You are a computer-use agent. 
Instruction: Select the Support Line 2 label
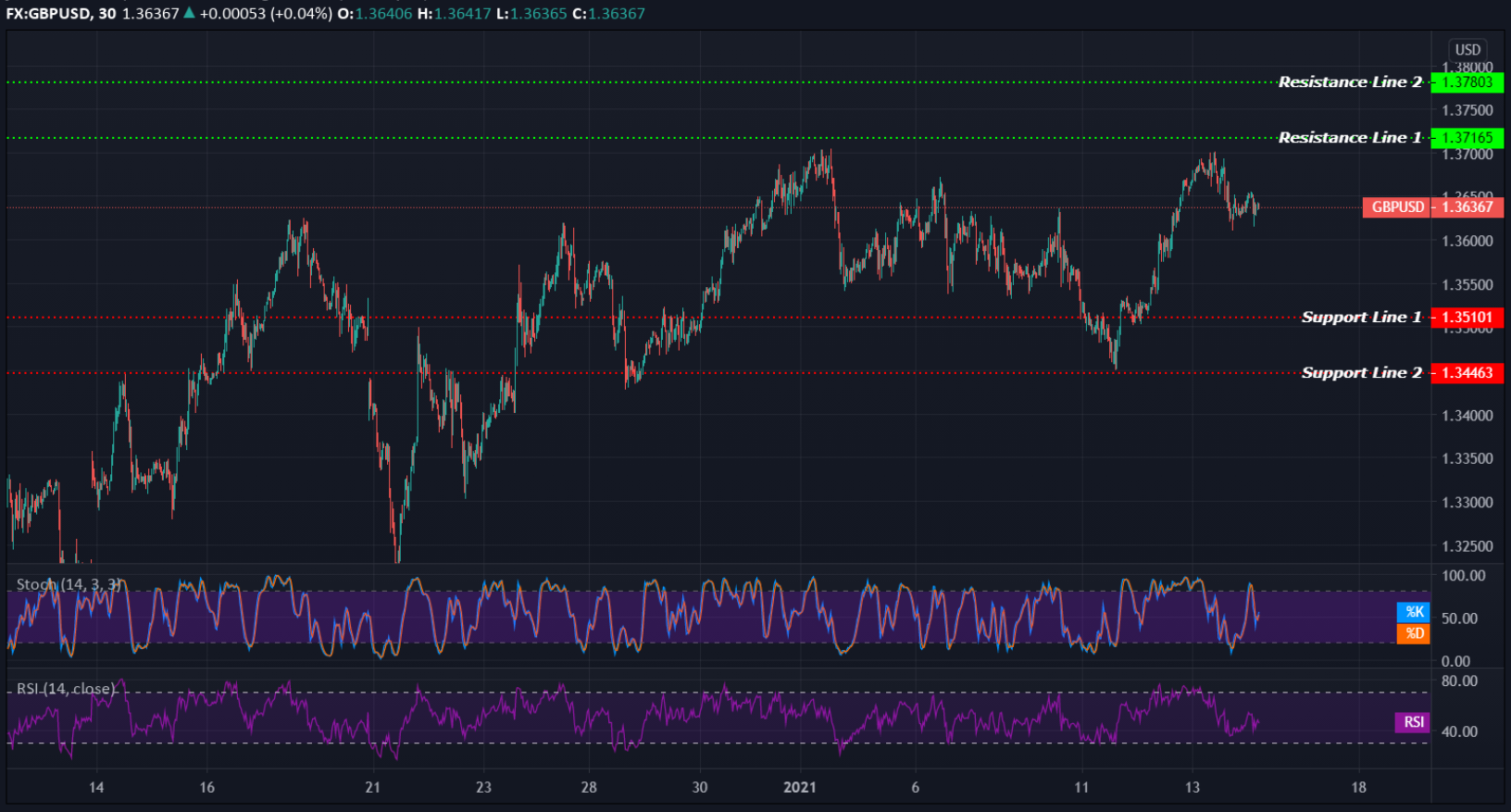1361,373
